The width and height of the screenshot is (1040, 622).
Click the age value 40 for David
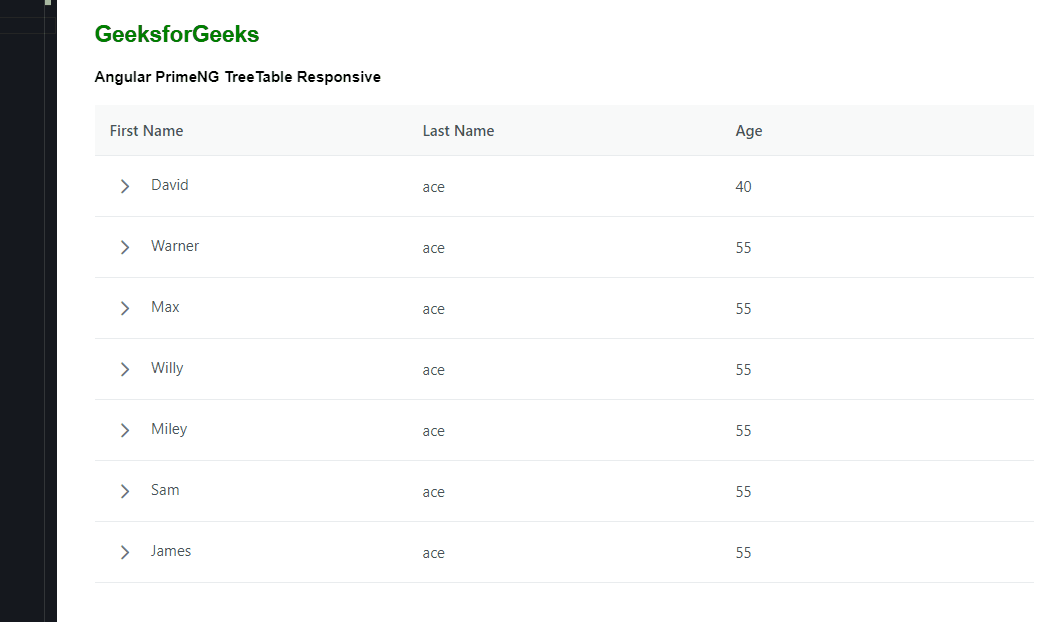[x=744, y=186]
